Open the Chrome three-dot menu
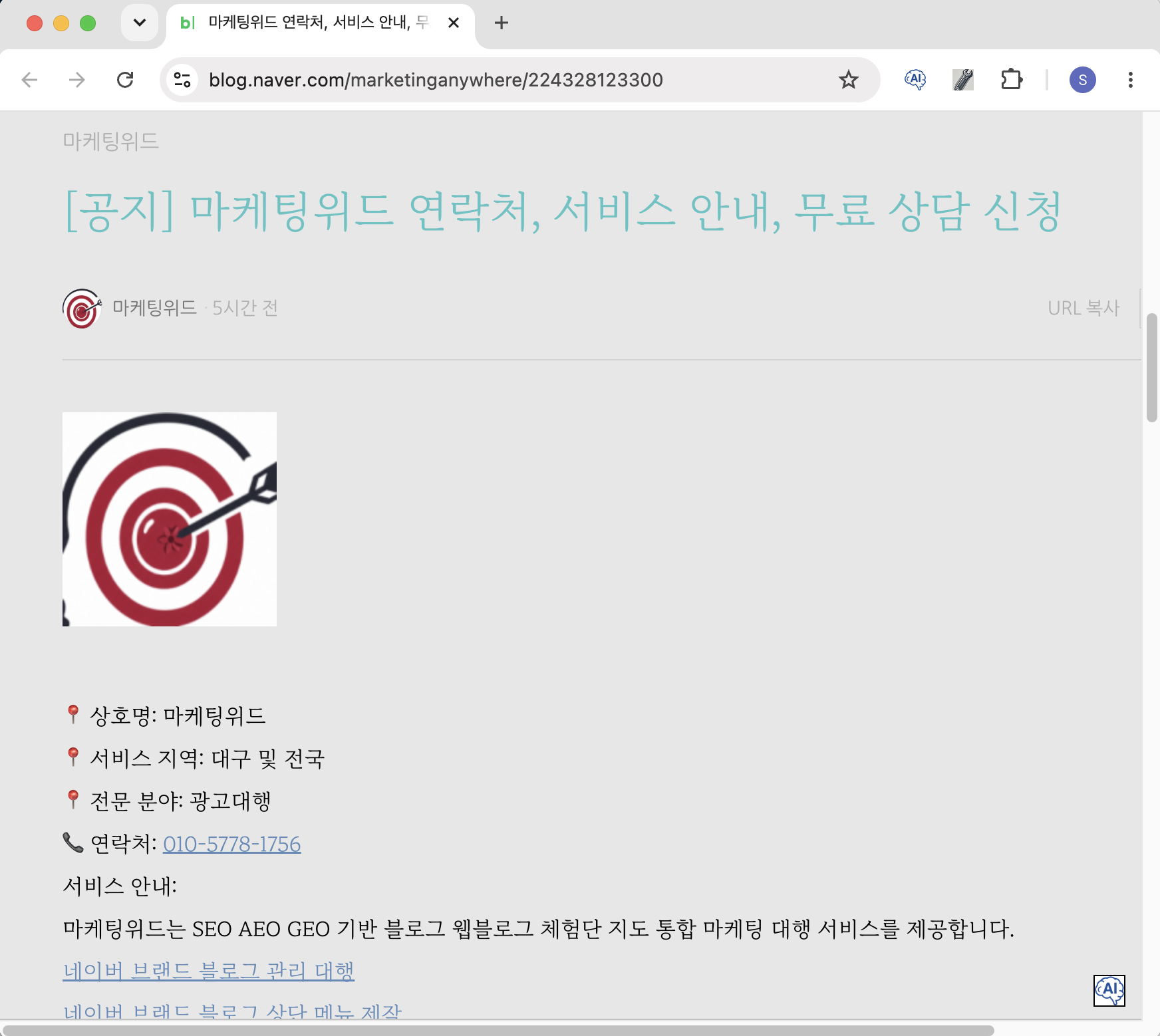The height and width of the screenshot is (1036, 1160). [1131, 80]
